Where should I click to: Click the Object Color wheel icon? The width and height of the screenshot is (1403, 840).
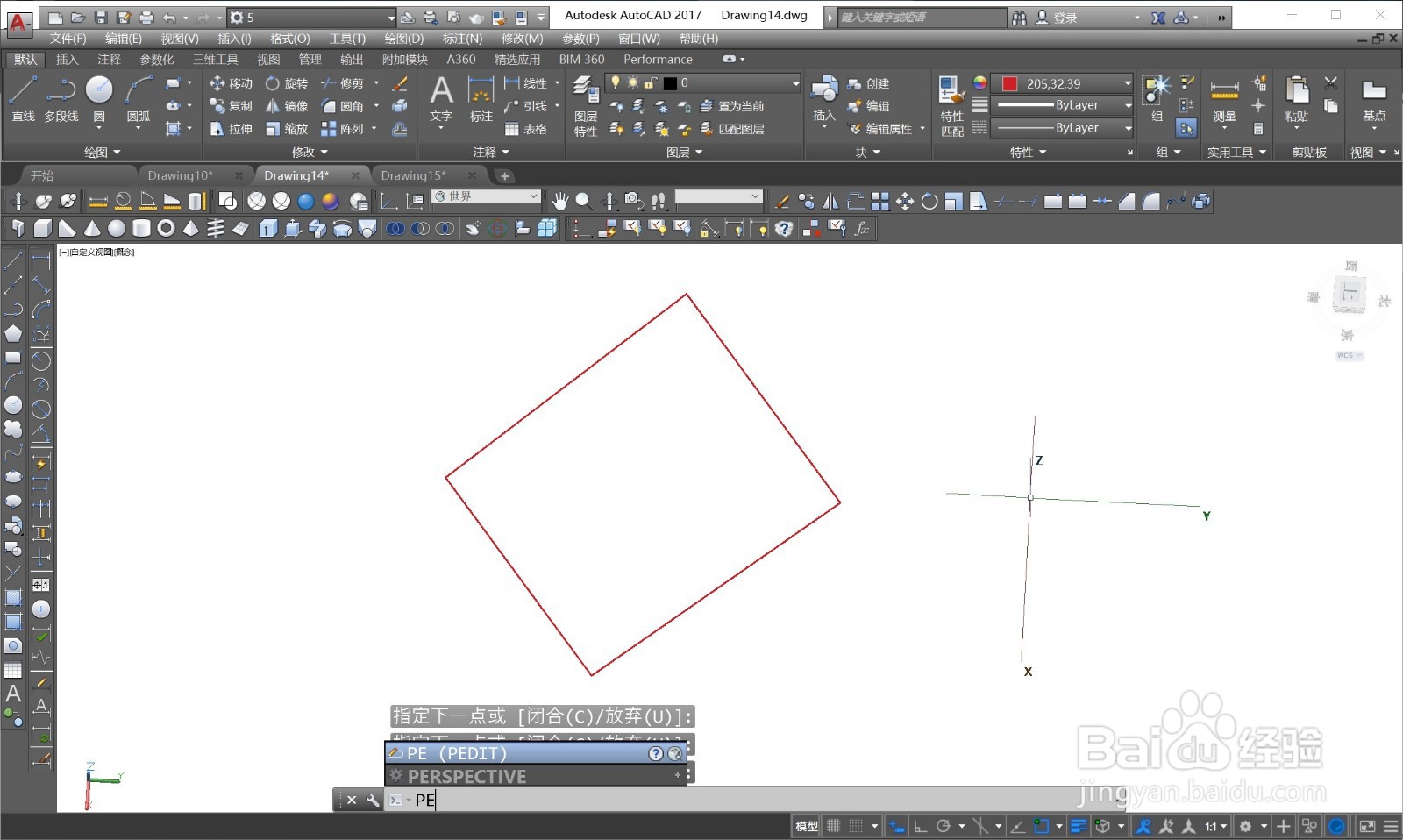pyautogui.click(x=979, y=82)
